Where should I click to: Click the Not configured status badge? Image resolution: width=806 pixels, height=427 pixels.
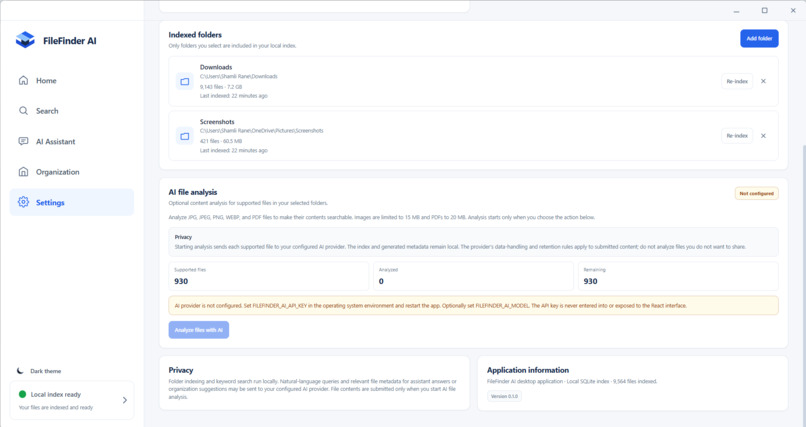pyautogui.click(x=756, y=194)
